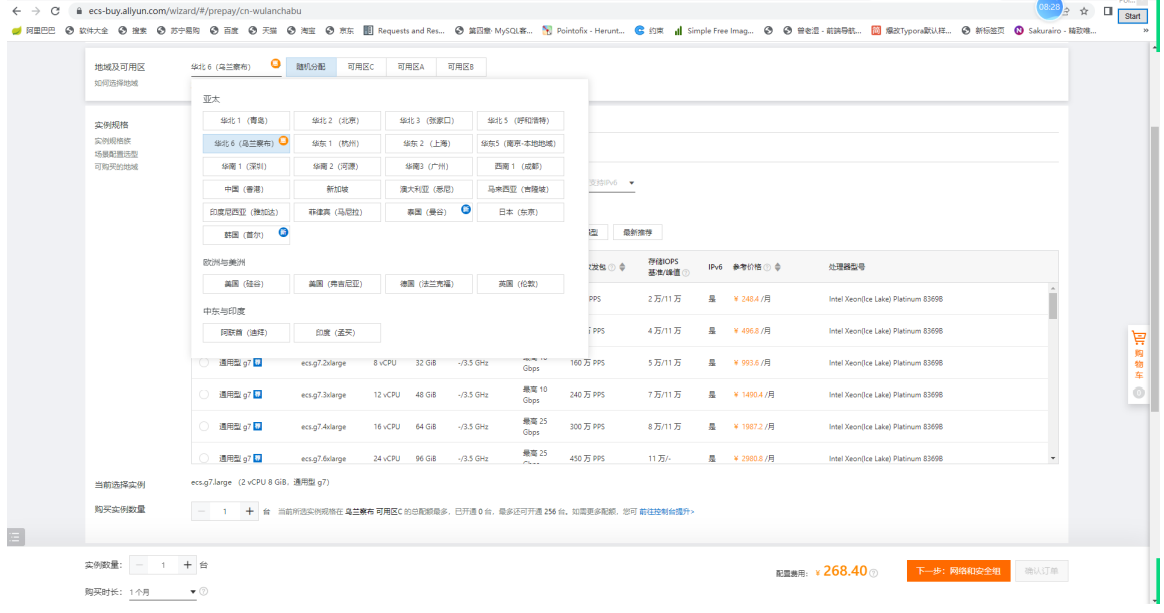1164x613 pixels.
Task: Click 下一步：网络和安全组 button
Action: (958, 571)
